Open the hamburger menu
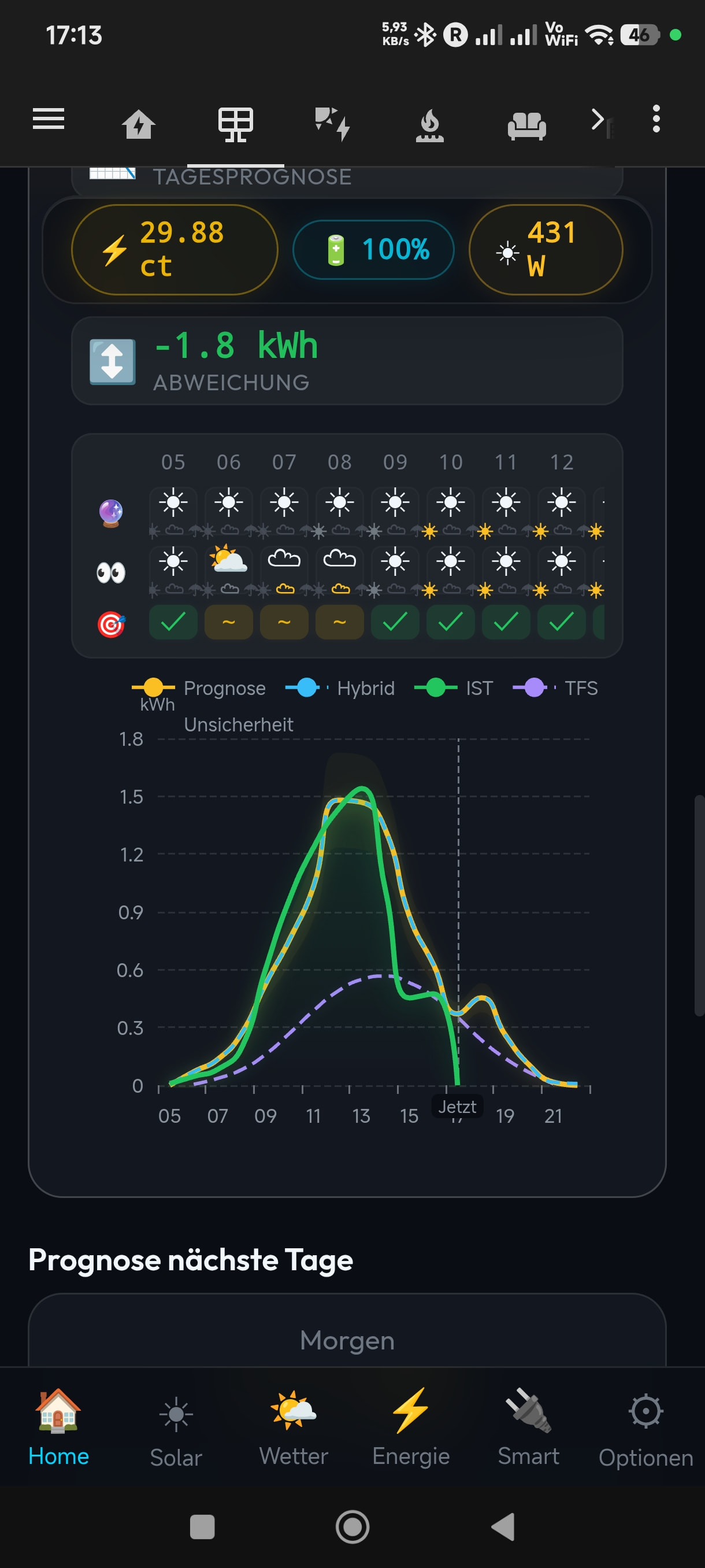705x1568 pixels. coord(48,119)
